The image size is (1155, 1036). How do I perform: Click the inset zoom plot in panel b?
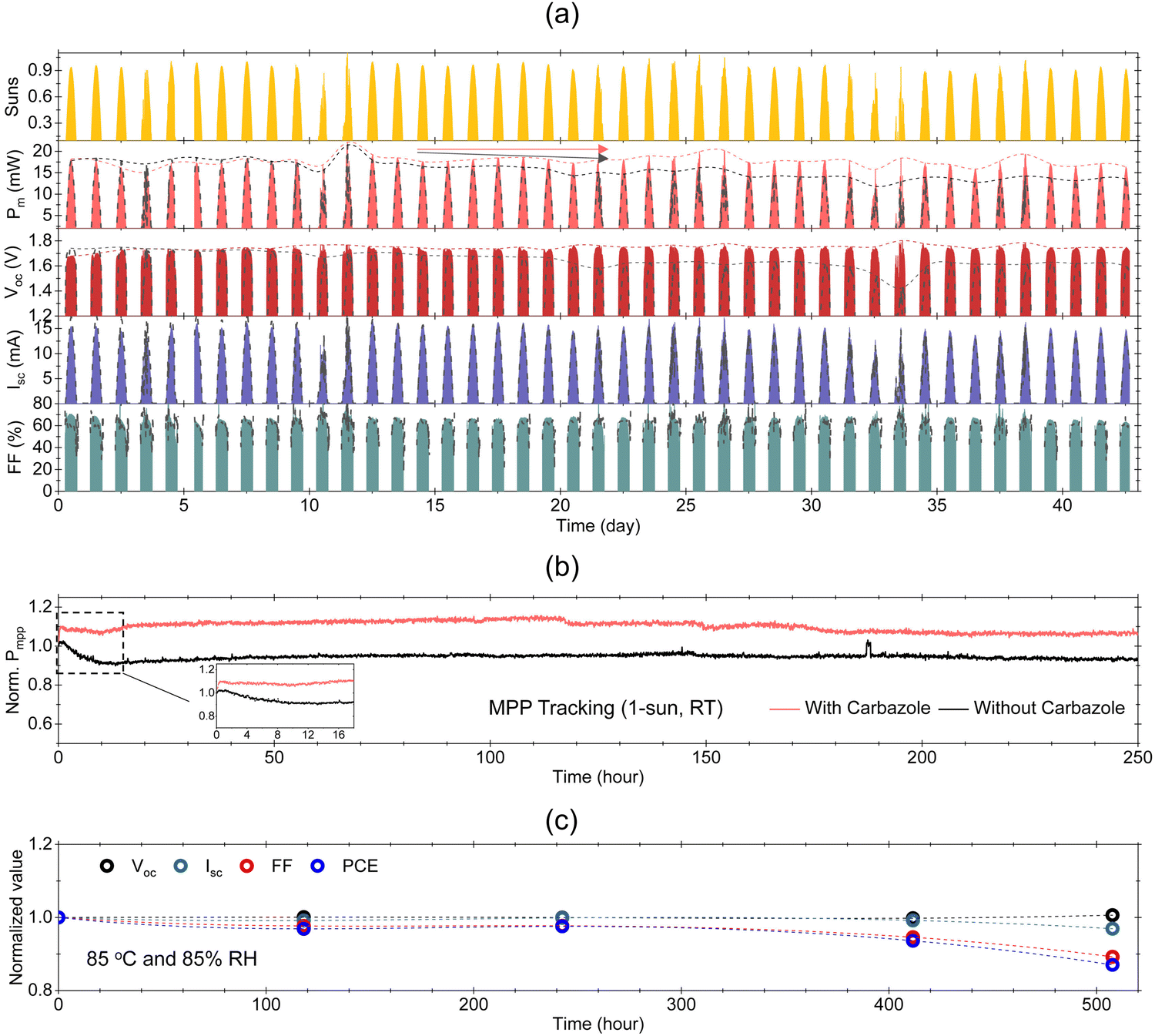click(284, 696)
